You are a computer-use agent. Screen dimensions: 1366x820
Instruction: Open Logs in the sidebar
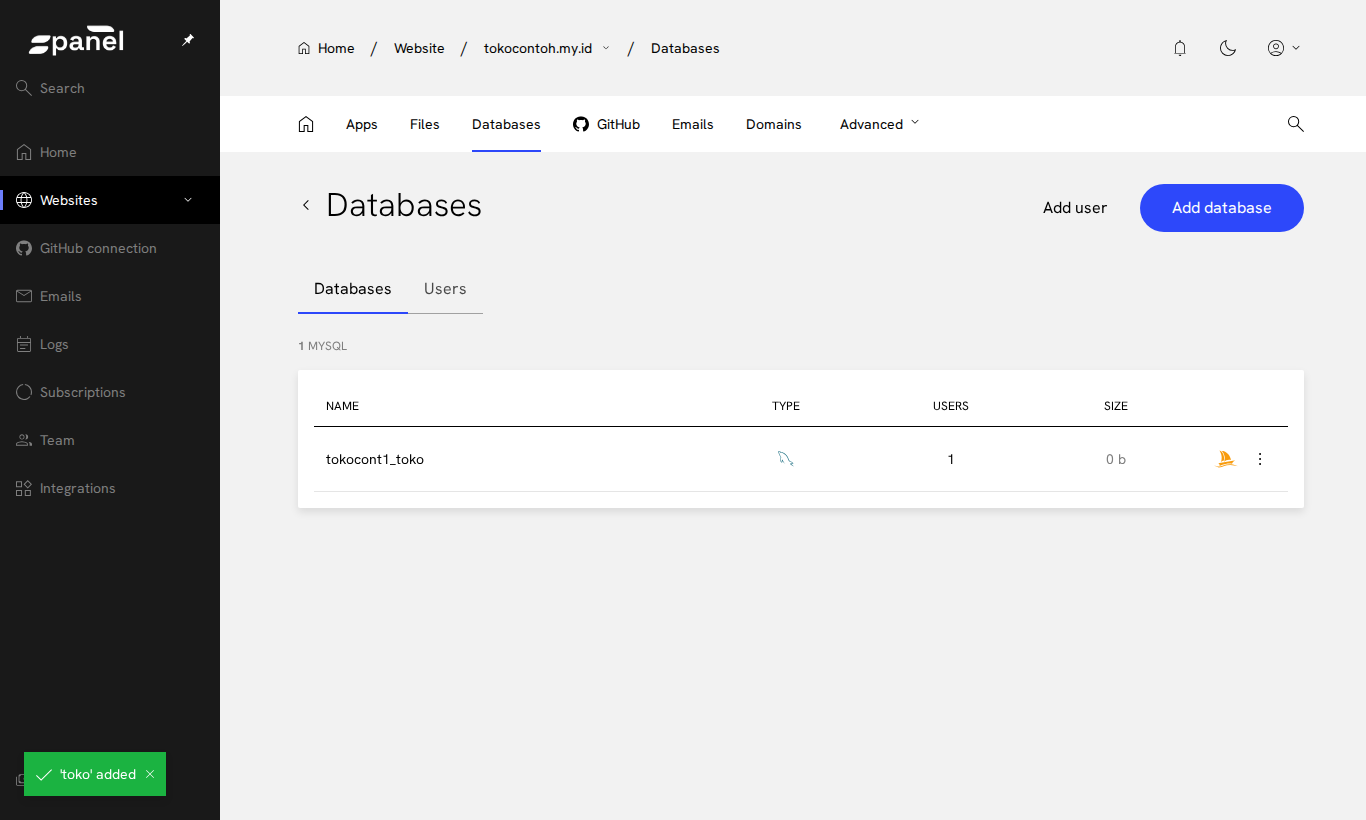click(x=110, y=344)
